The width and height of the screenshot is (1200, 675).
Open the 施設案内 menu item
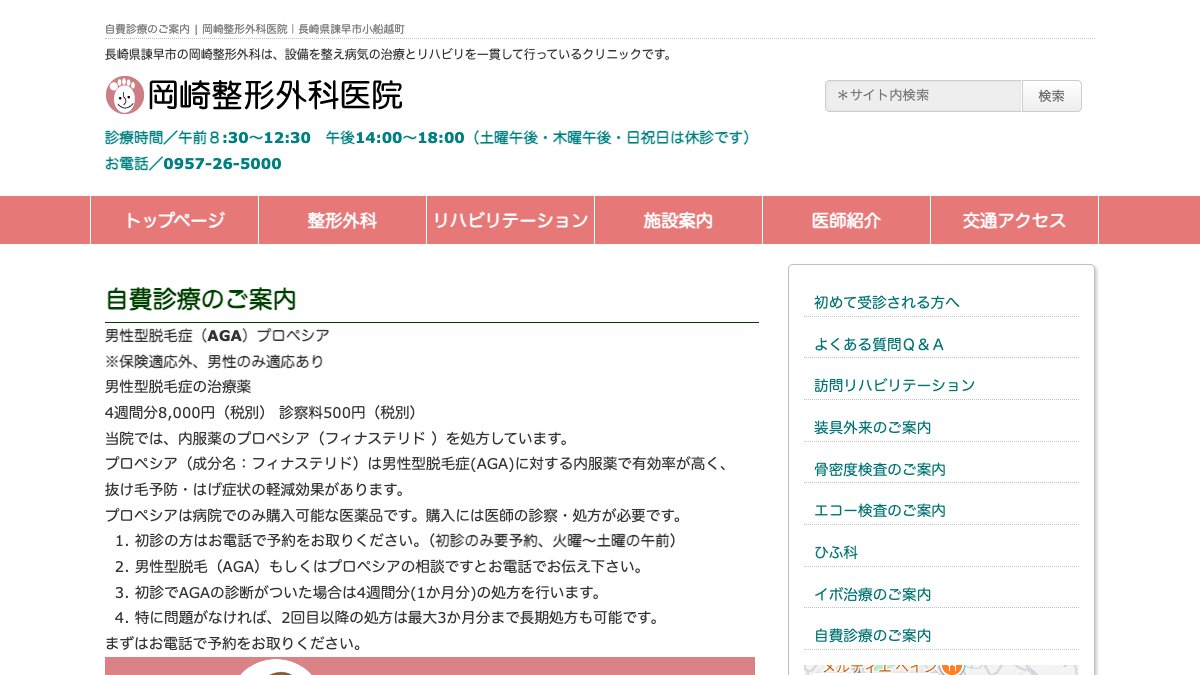pyautogui.click(x=678, y=220)
